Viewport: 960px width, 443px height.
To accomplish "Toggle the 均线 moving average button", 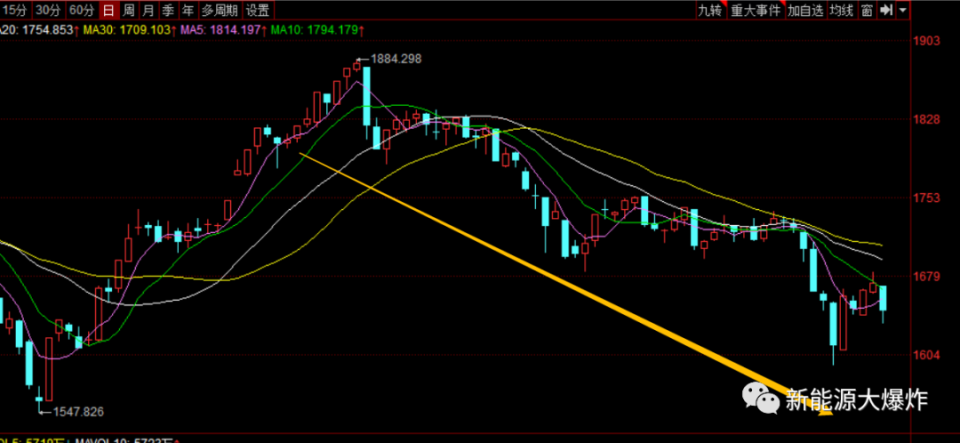I will pyautogui.click(x=841, y=10).
